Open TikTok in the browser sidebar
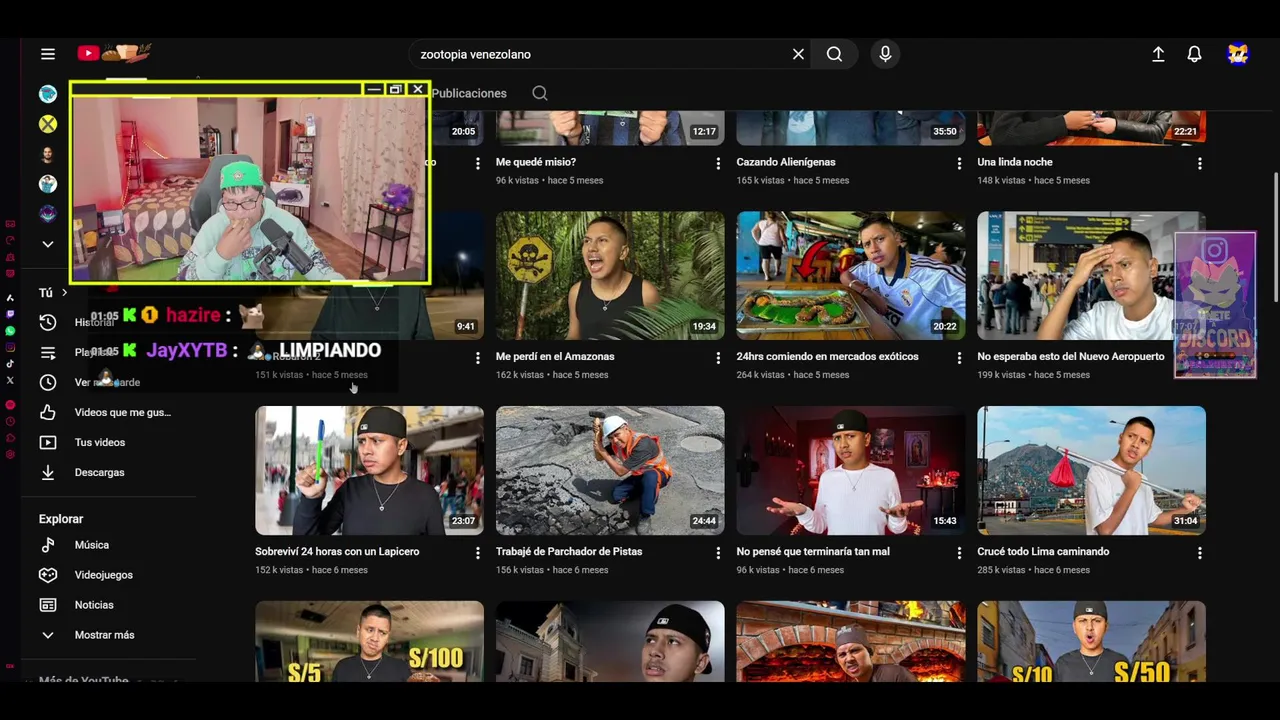The image size is (1280, 720). pyautogui.click(x=10, y=364)
